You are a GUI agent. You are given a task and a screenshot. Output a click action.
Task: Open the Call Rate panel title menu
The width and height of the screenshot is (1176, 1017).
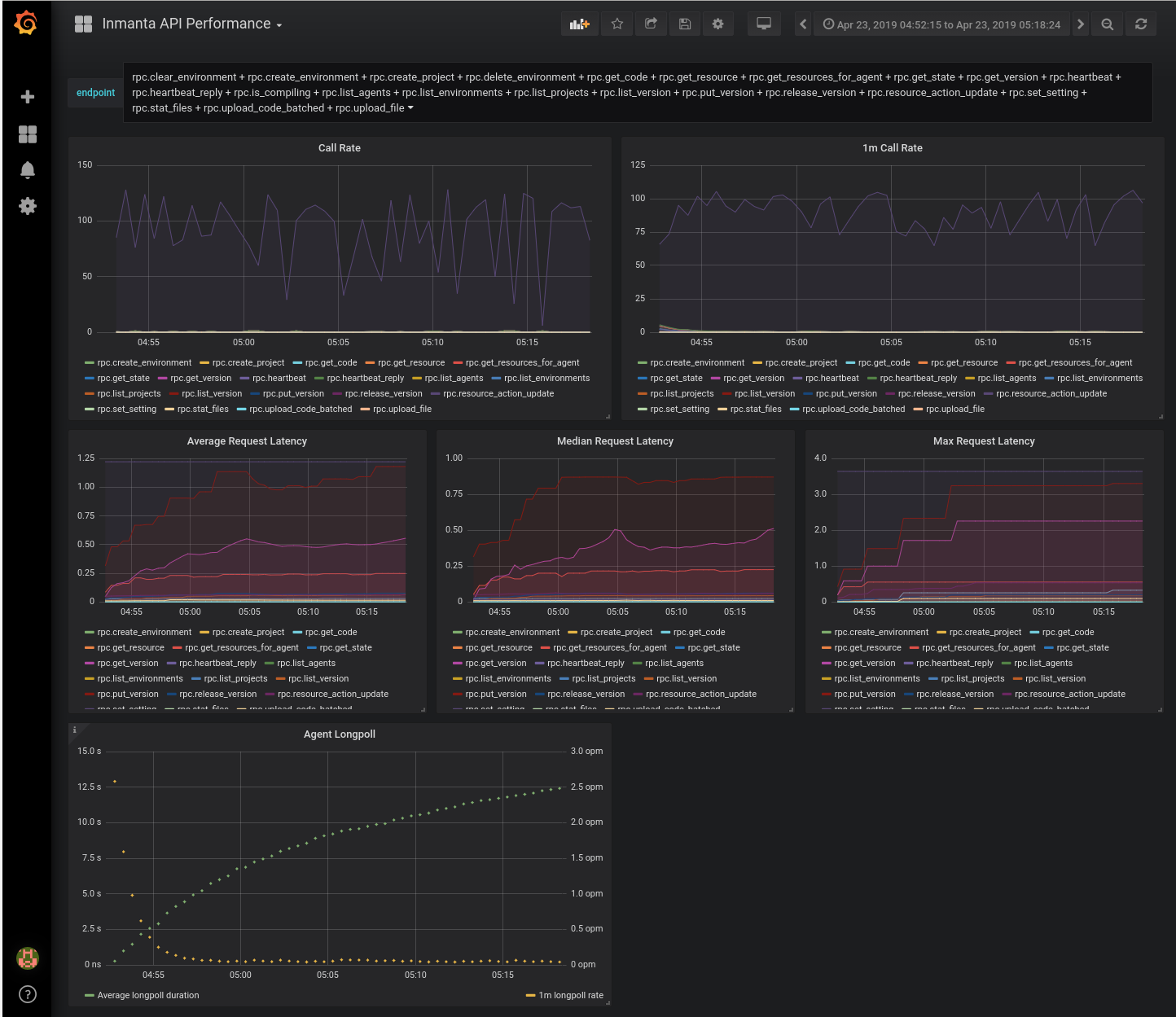click(x=340, y=148)
